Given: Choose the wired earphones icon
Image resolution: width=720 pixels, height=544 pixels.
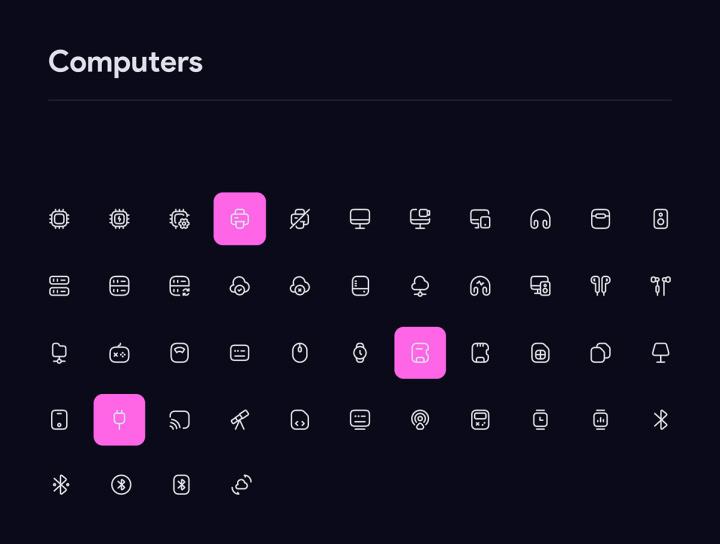Looking at the screenshot, I should [x=660, y=286].
